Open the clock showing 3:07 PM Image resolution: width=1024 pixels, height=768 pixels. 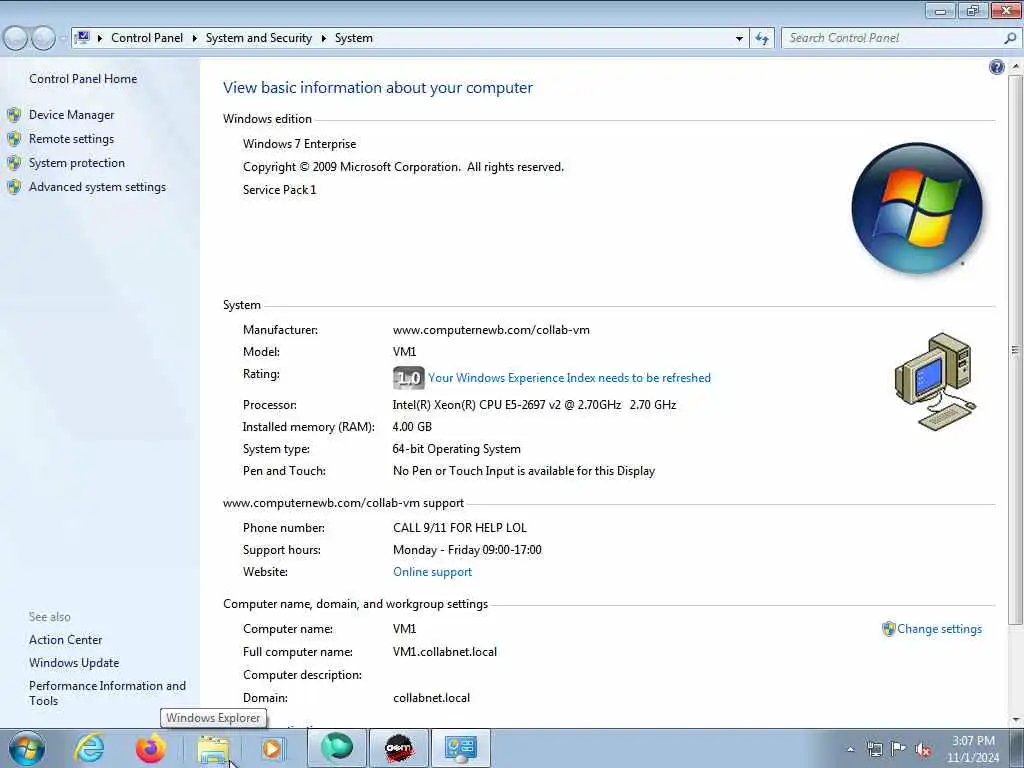click(973, 748)
